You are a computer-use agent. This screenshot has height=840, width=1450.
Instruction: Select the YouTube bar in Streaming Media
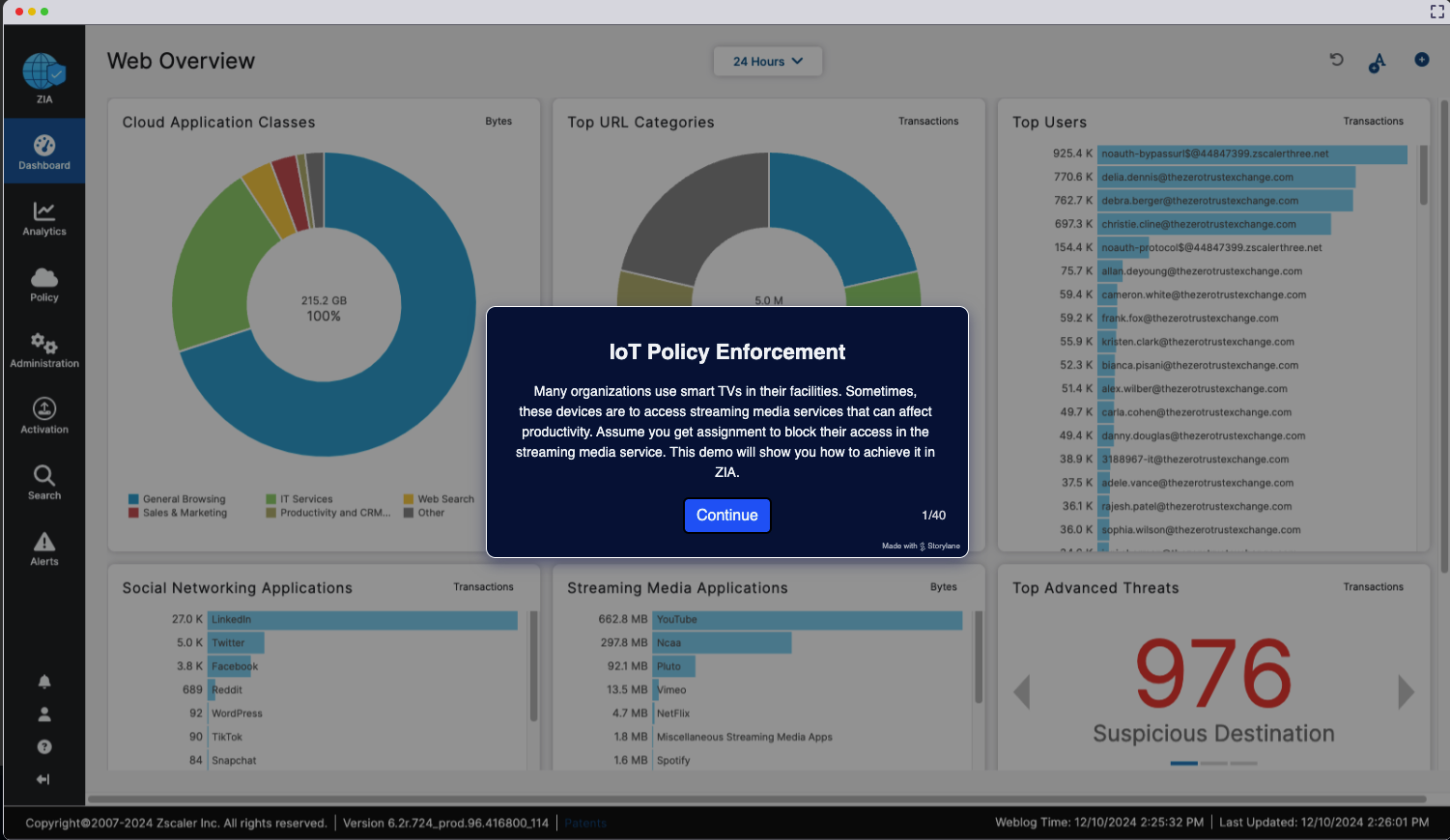808,620
